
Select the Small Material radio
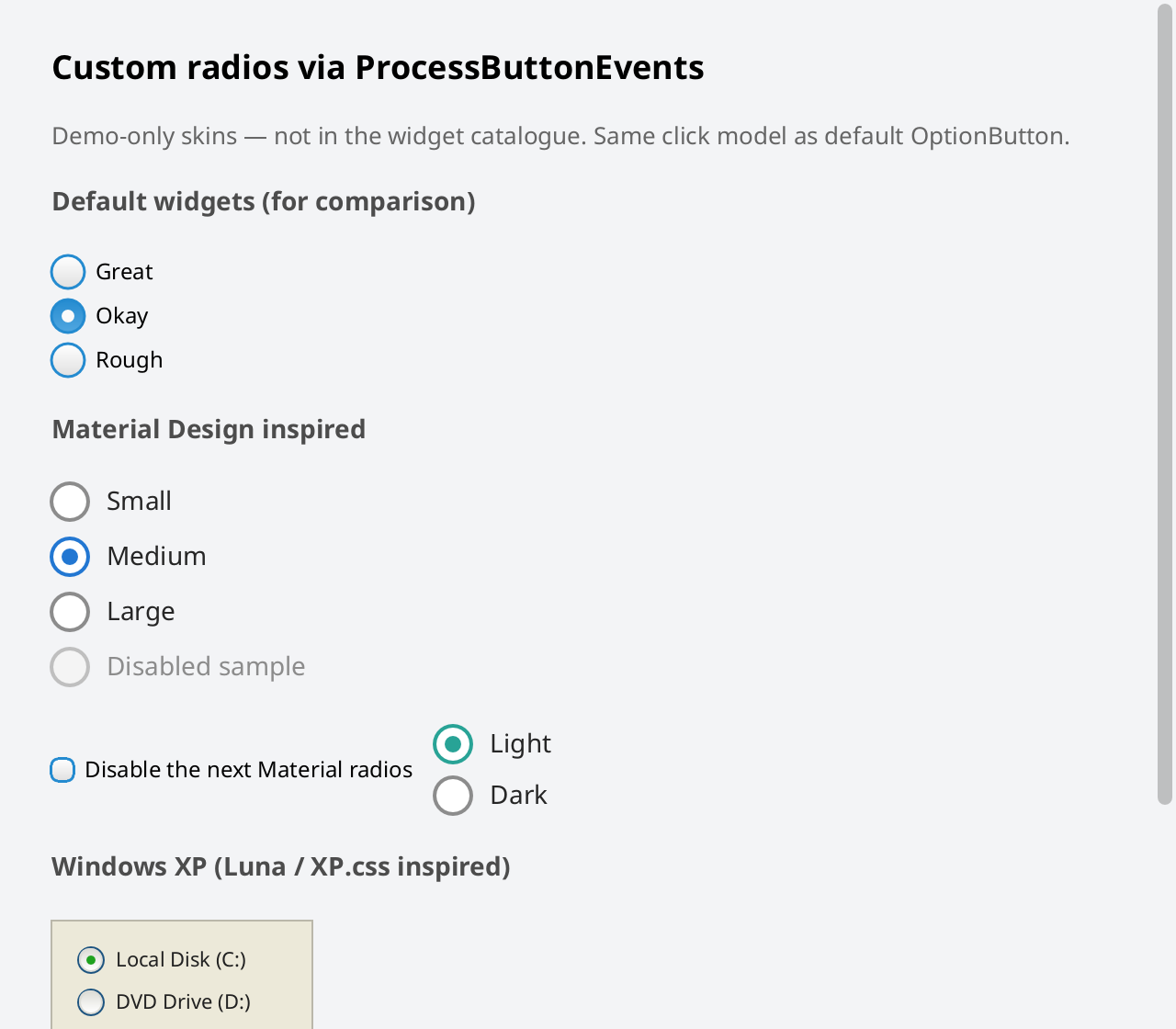point(70,502)
